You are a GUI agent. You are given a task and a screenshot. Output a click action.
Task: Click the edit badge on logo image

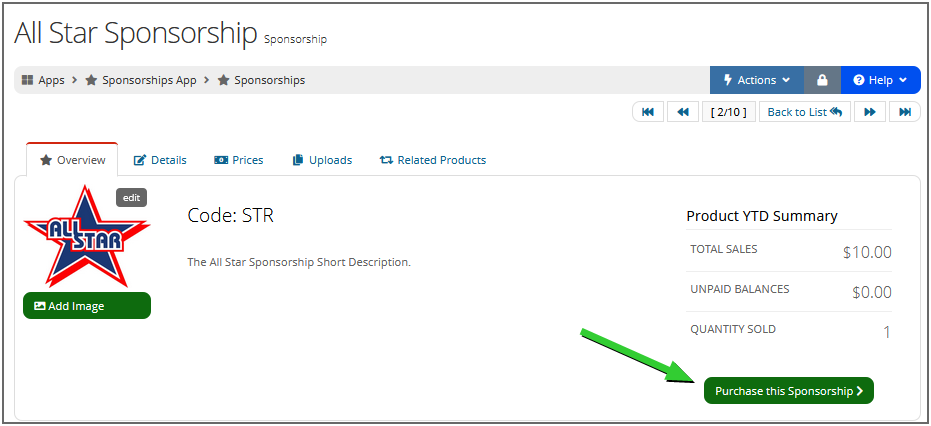(x=131, y=198)
